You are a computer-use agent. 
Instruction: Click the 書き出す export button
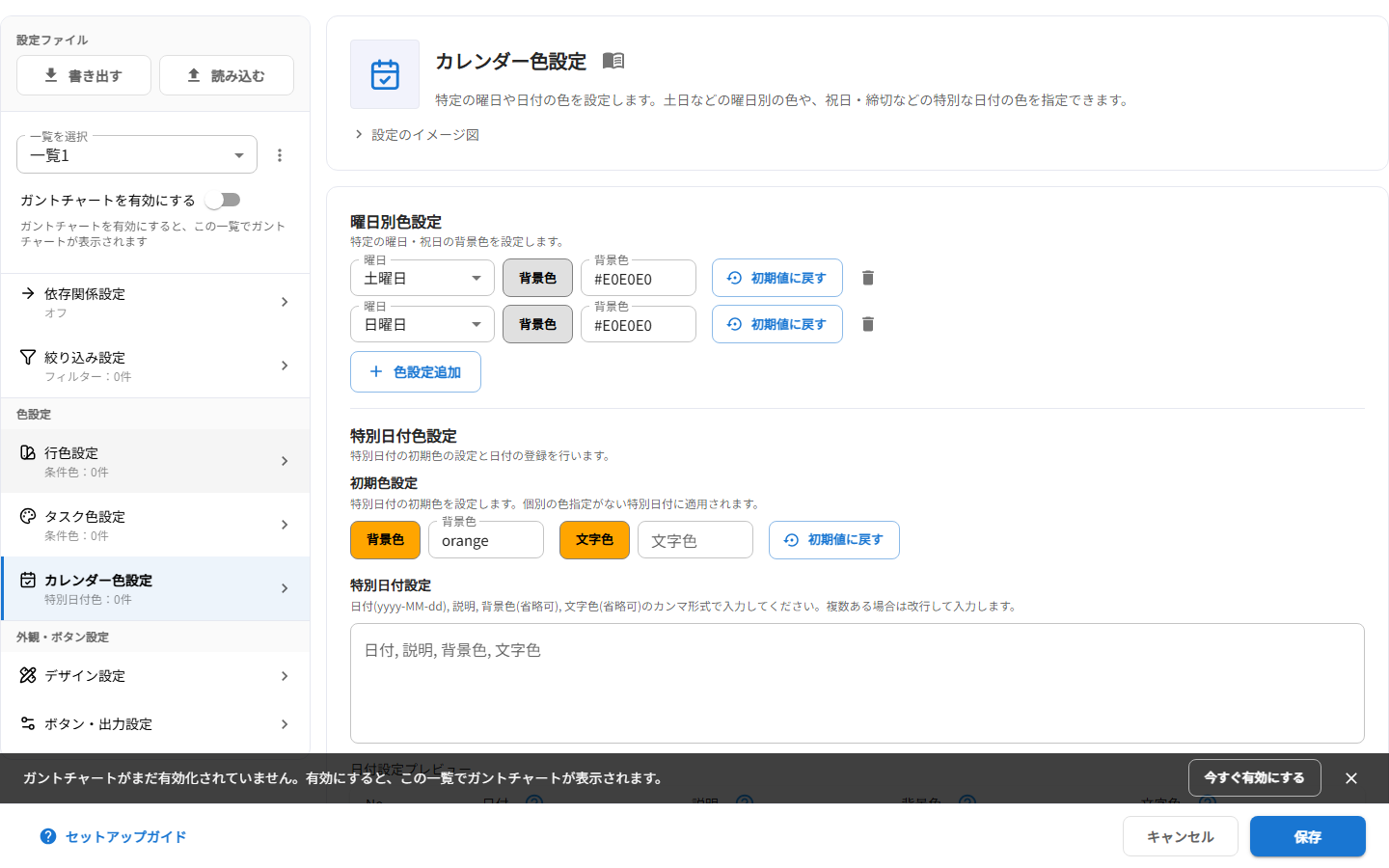pos(84,75)
